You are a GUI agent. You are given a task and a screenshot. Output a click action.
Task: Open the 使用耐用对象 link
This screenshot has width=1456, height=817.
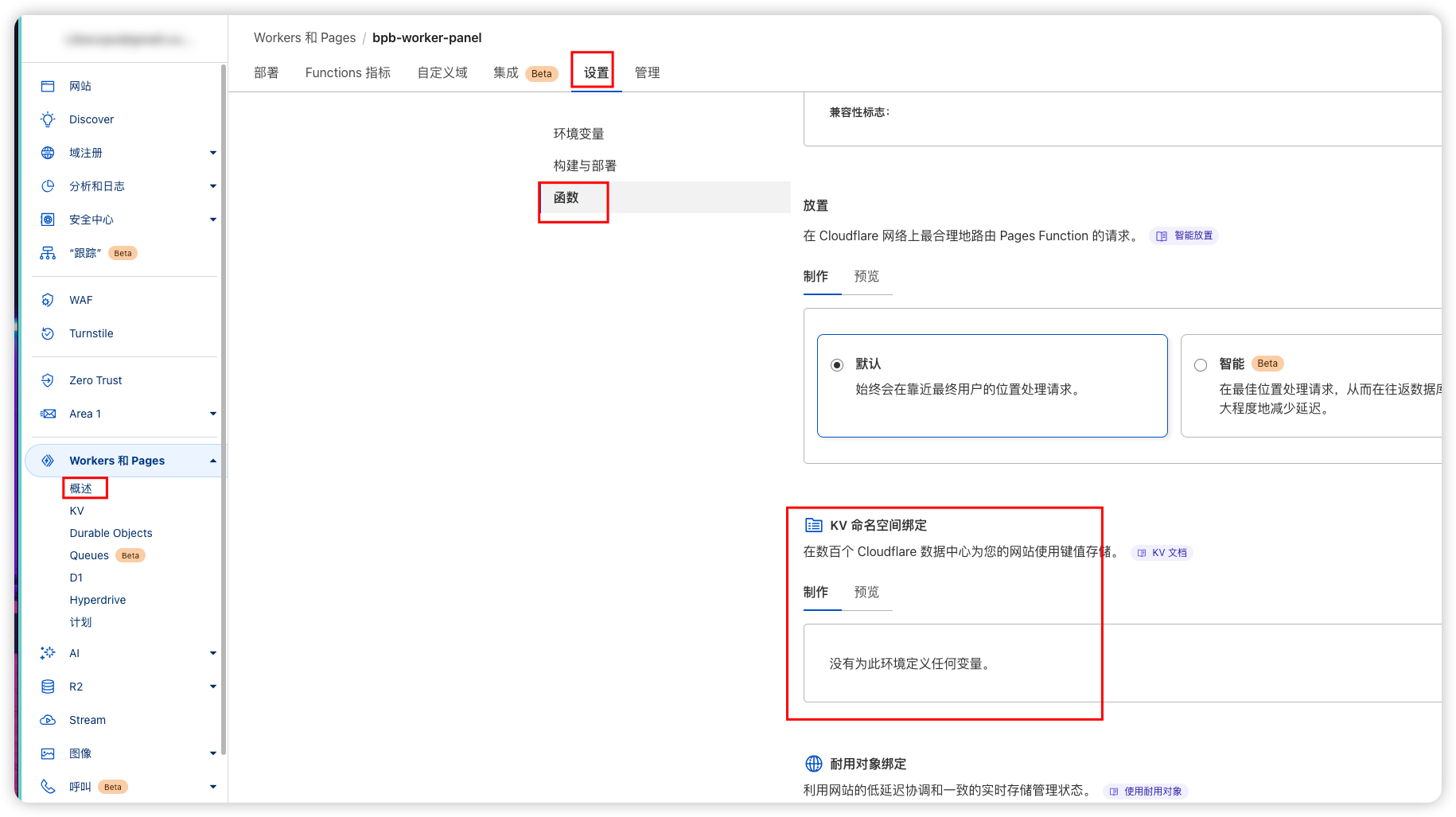coord(1146,791)
